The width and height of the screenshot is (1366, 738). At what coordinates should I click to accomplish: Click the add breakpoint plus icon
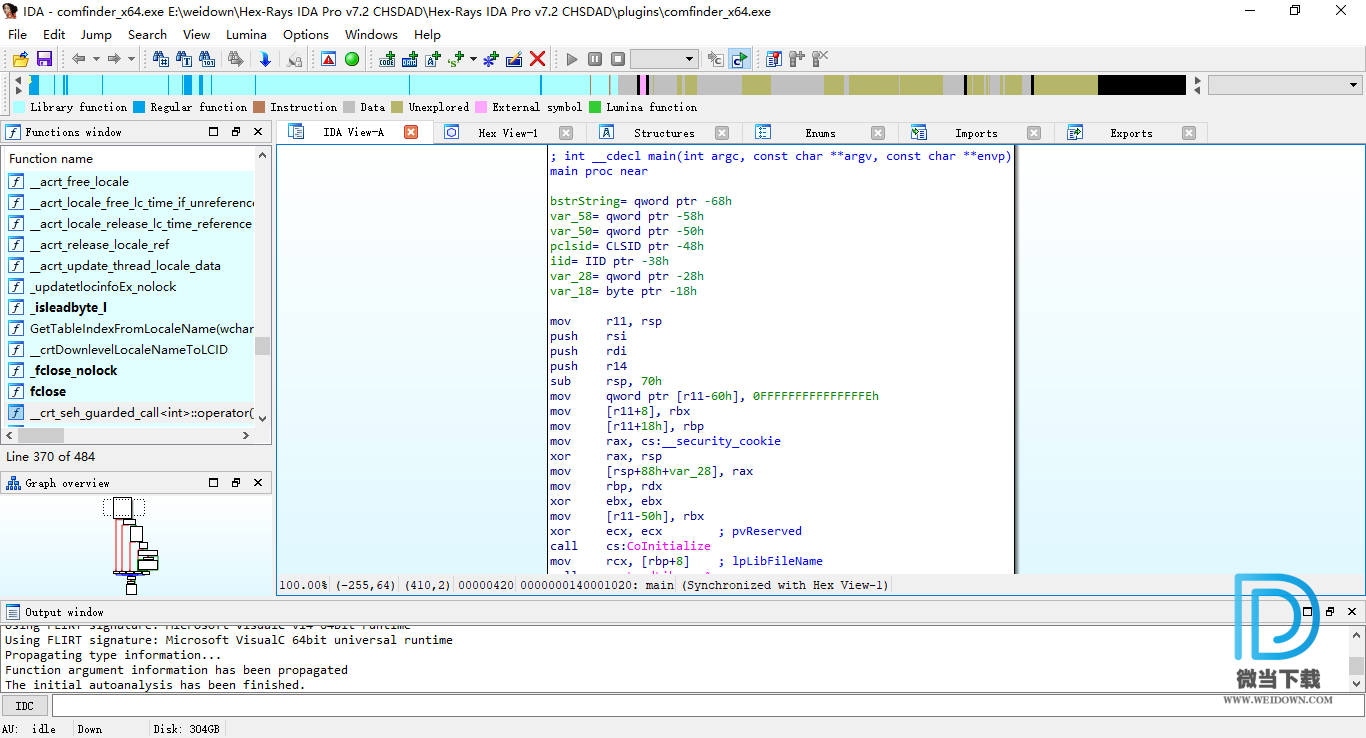797,59
